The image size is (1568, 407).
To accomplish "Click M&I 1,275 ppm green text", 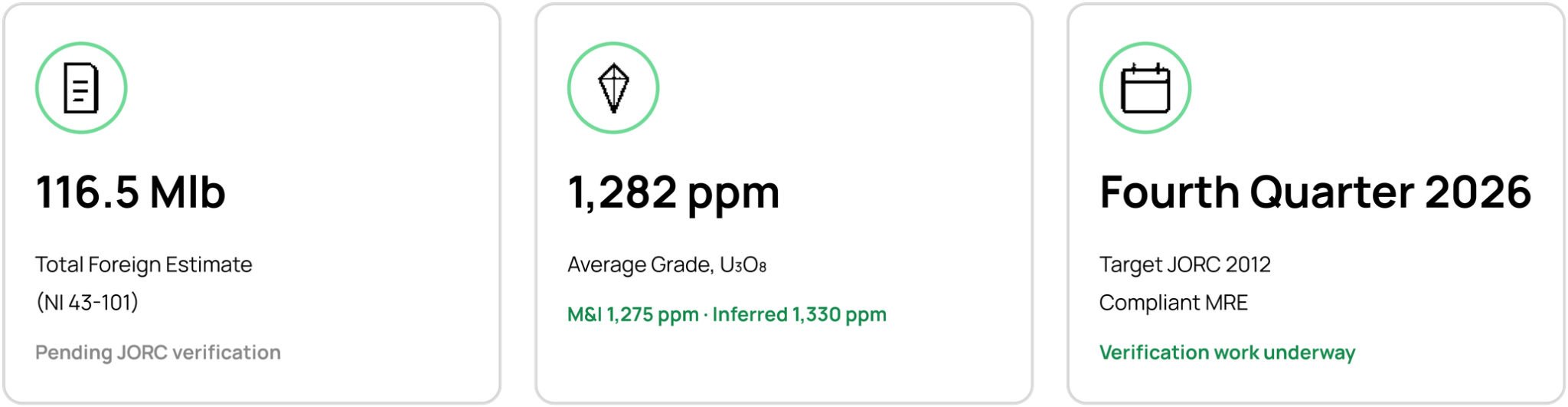I will click(x=633, y=314).
